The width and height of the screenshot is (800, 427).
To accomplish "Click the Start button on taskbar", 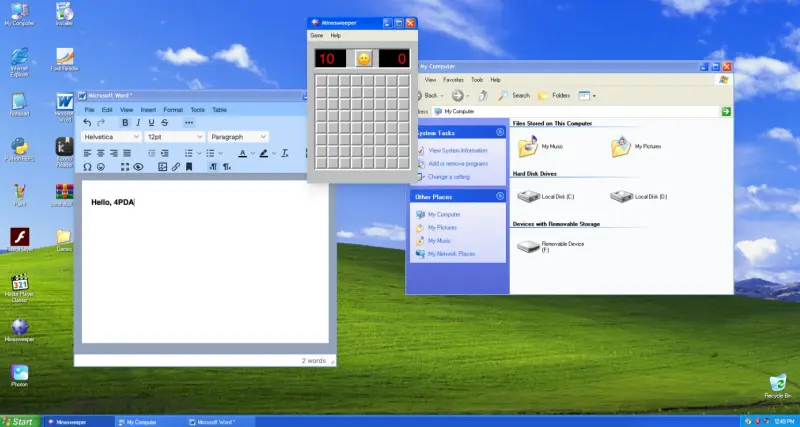I will click(18, 422).
